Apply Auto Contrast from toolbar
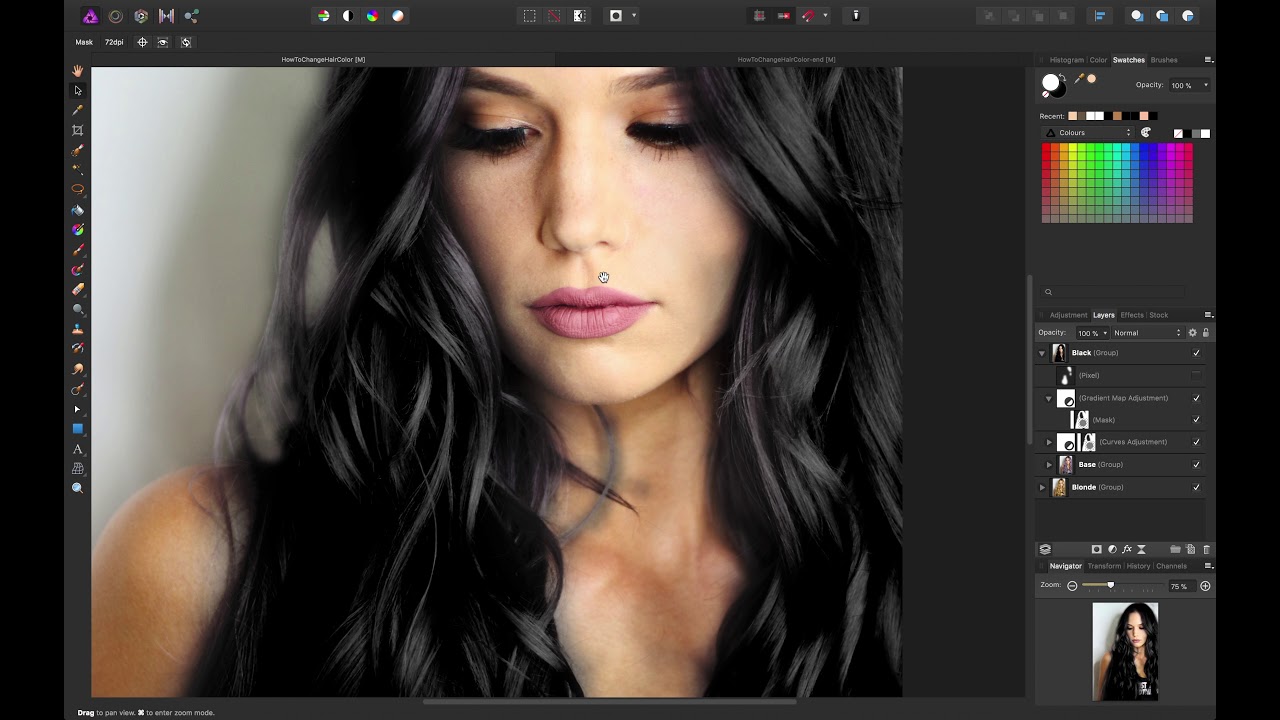Viewport: 1280px width, 720px height. 348,16
